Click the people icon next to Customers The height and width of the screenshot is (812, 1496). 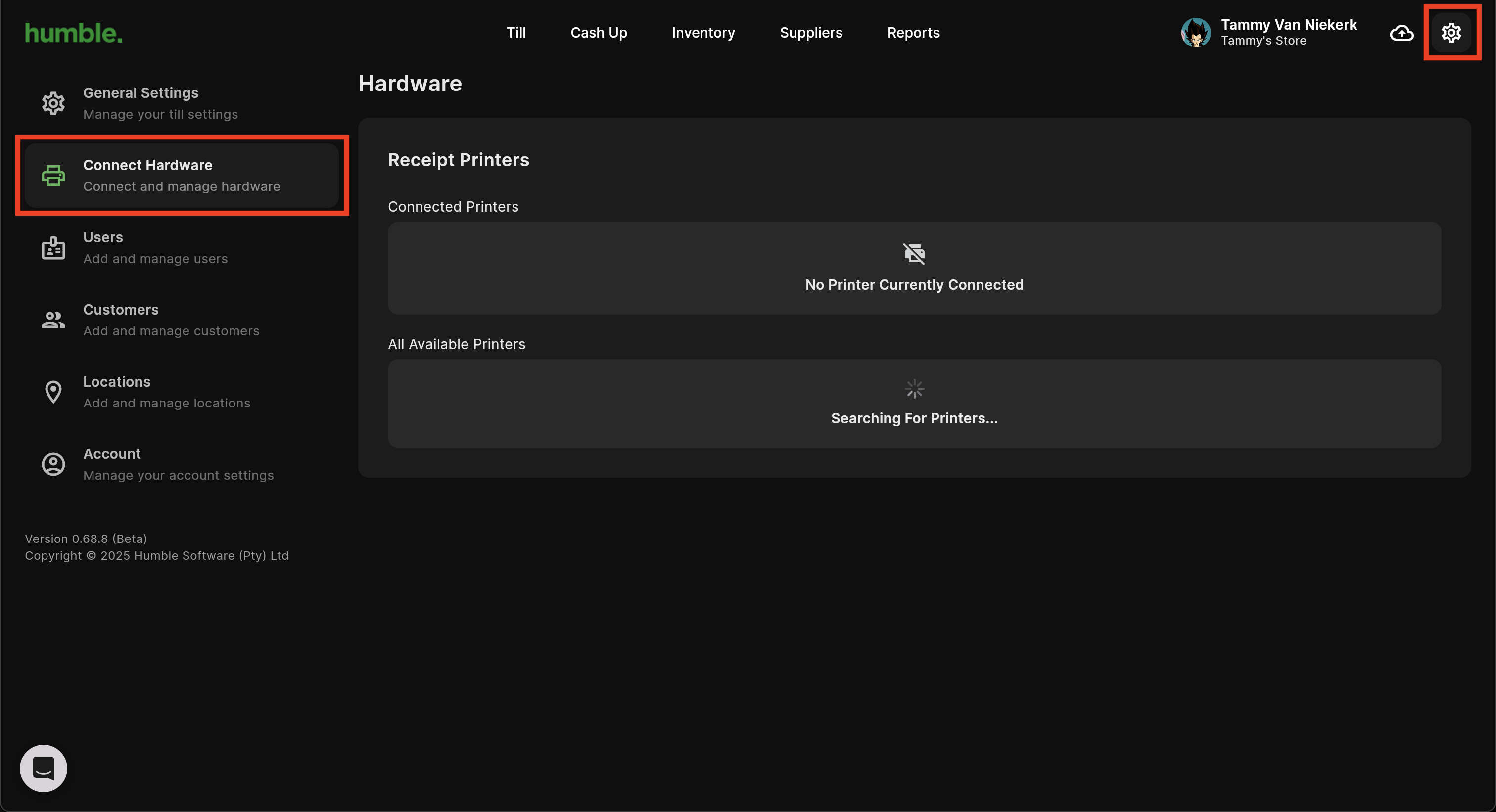click(53, 320)
